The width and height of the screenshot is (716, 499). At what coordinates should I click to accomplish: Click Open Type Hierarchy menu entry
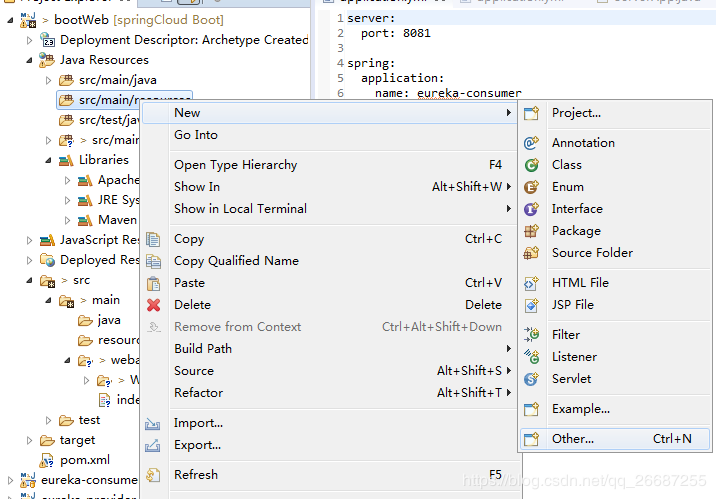click(235, 165)
